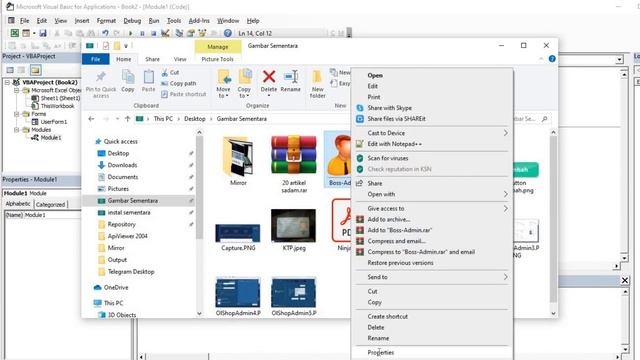Expand Give access to submenu

click(x=506, y=209)
